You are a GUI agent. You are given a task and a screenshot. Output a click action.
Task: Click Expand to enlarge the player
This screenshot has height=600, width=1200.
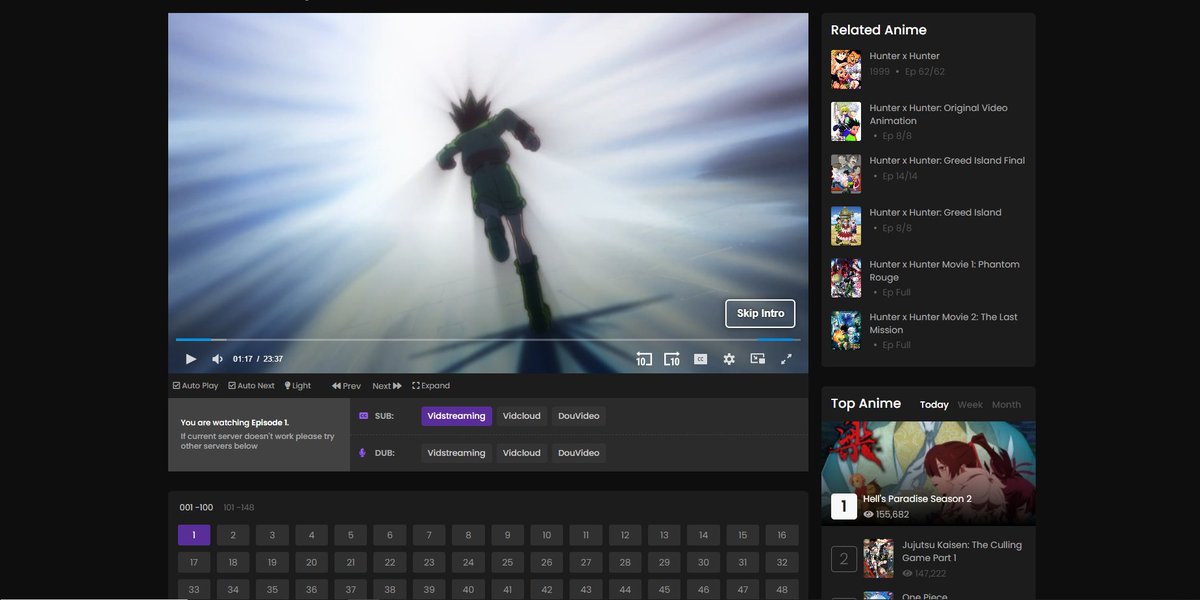[x=431, y=386]
